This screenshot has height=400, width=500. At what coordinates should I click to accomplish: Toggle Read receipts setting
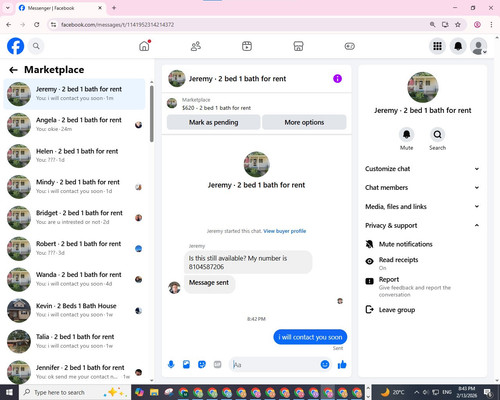(x=421, y=263)
